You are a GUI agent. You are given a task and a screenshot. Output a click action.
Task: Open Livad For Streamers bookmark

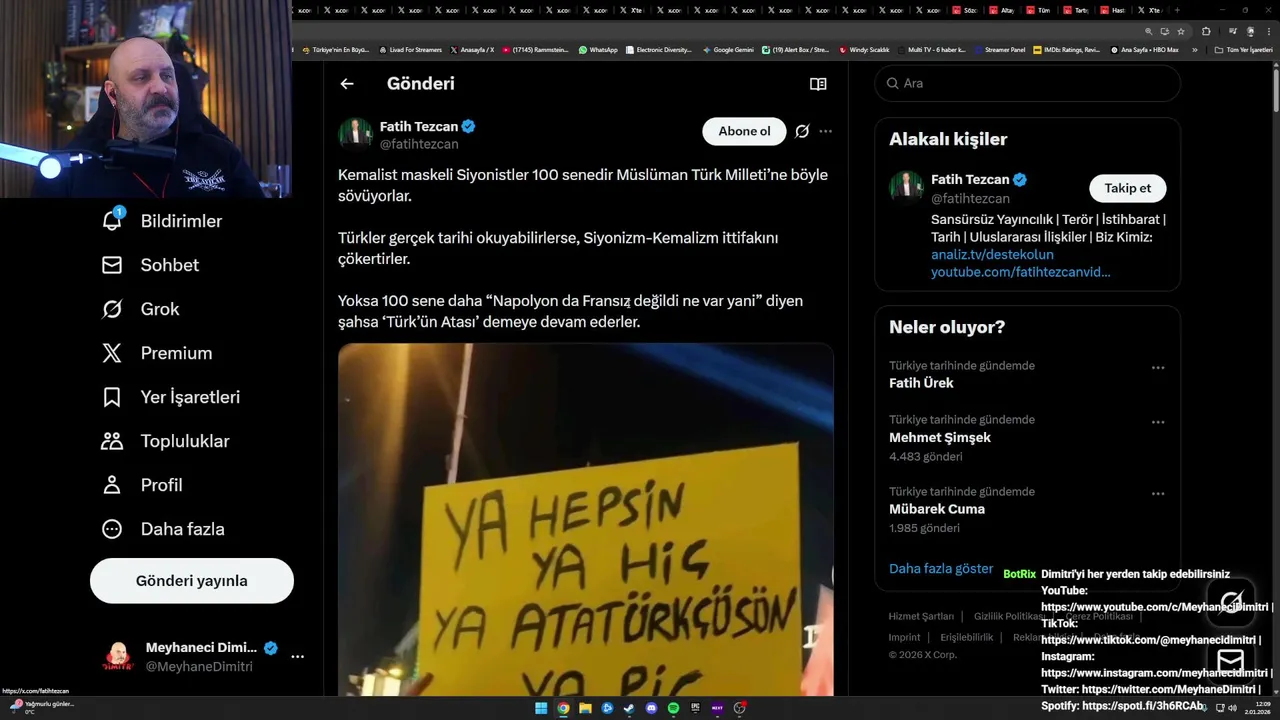coord(410,49)
